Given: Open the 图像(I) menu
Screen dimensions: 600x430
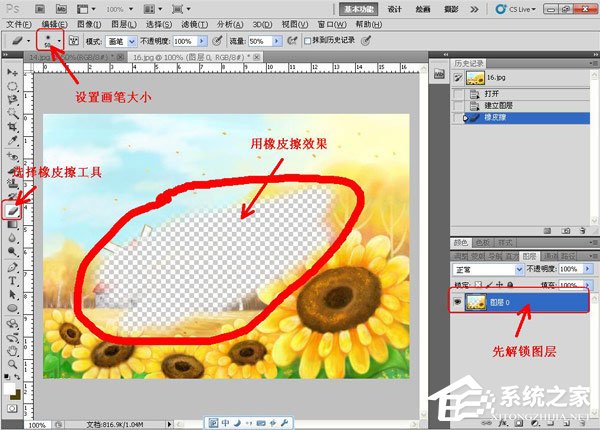Looking at the screenshot, I should point(89,24).
